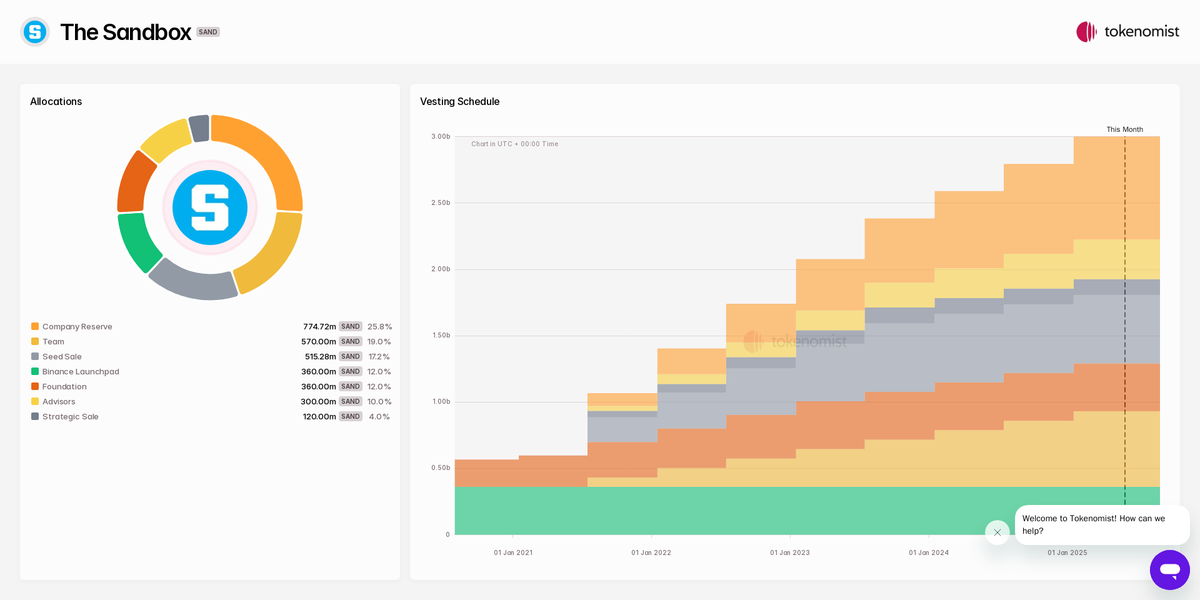Viewport: 1200px width, 600px height.
Task: Click the Company Reserve legend label
Action: [77, 326]
